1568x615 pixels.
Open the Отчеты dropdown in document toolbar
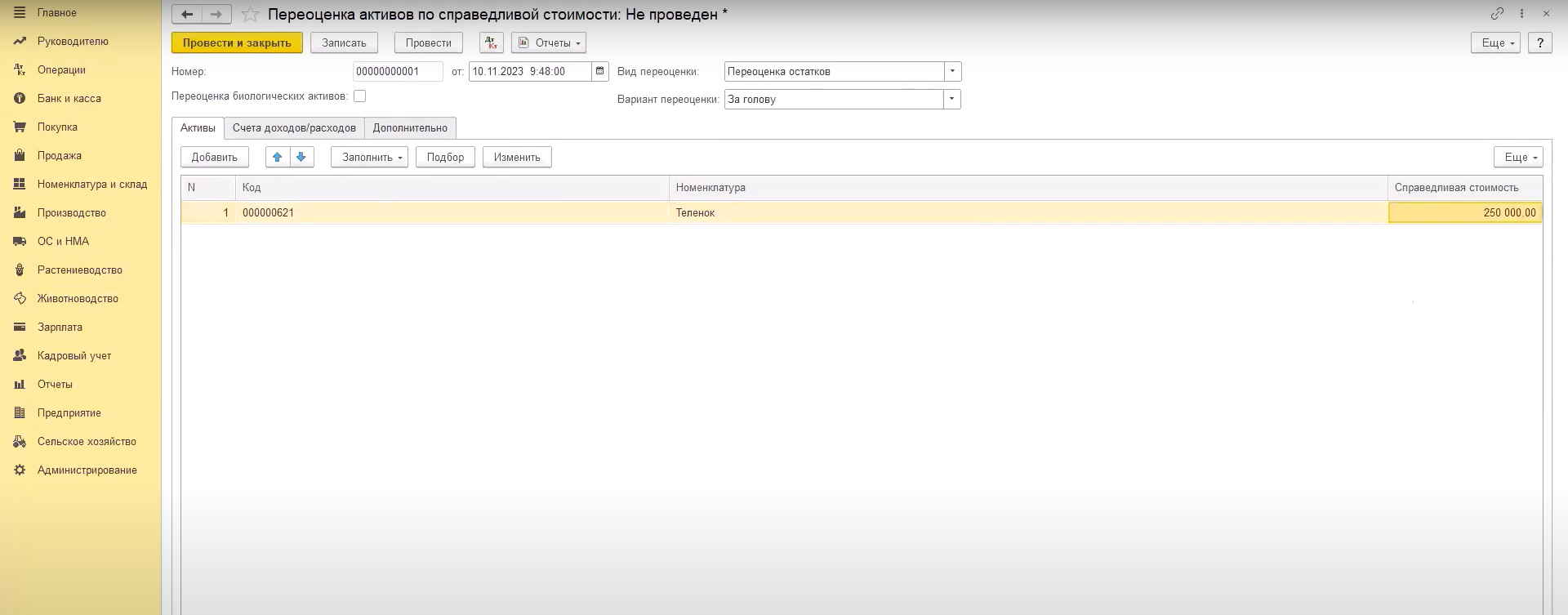[549, 42]
